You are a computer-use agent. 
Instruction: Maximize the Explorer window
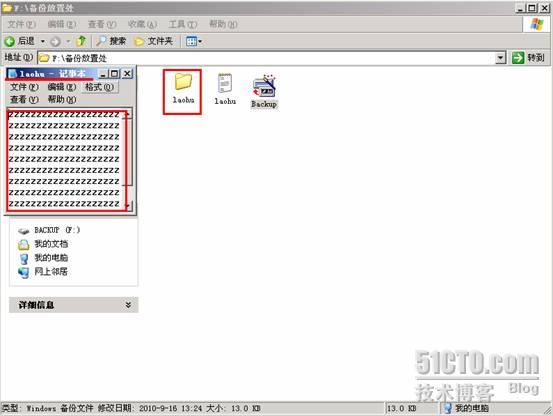[x=532, y=8]
